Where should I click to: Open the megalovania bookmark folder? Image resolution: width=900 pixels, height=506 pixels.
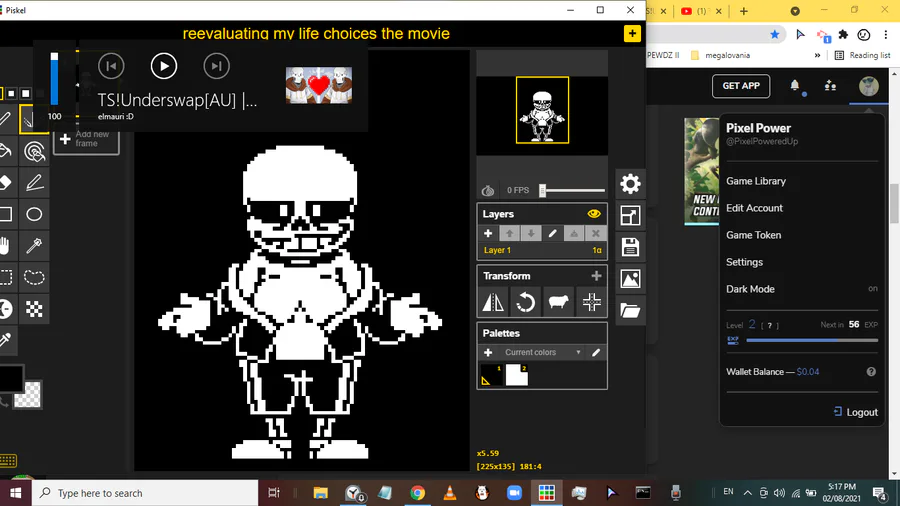[720, 55]
